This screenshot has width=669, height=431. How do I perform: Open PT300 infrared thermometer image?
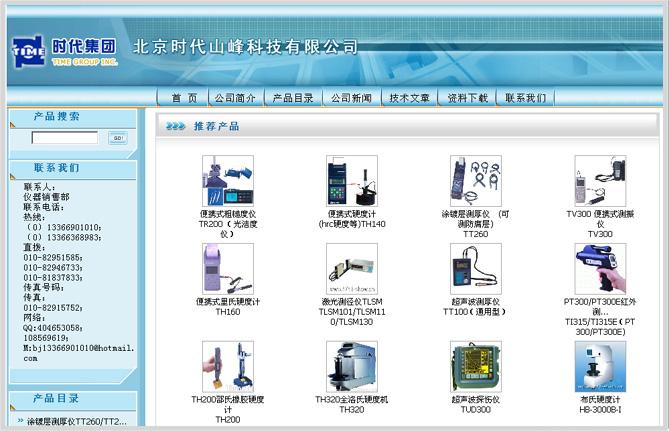pos(600,269)
